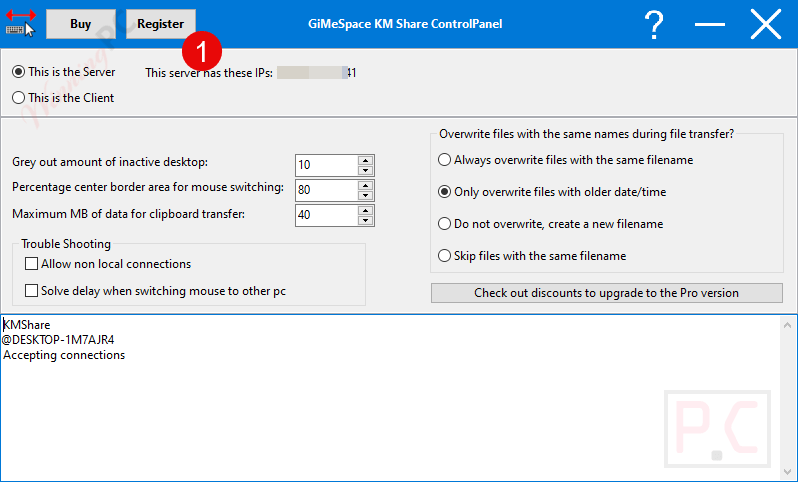
Task: Click 'Maximum MB of data for clipboard transfer:' label
Action: pos(128,214)
